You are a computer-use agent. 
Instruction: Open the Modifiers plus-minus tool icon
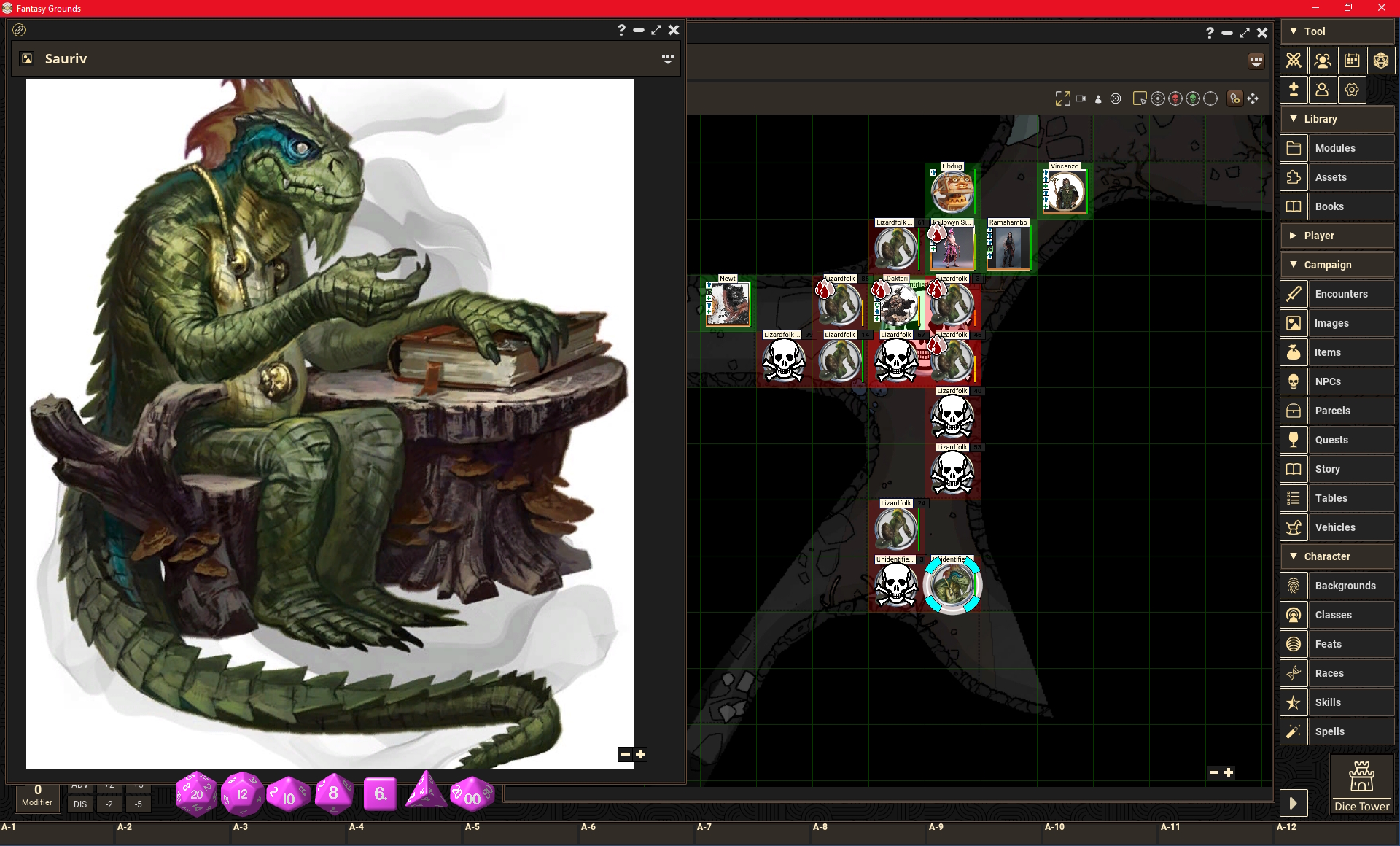[x=1294, y=90]
